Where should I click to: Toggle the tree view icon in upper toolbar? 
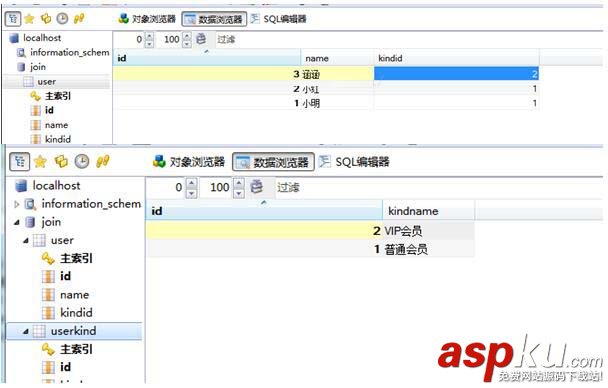[x=13, y=18]
